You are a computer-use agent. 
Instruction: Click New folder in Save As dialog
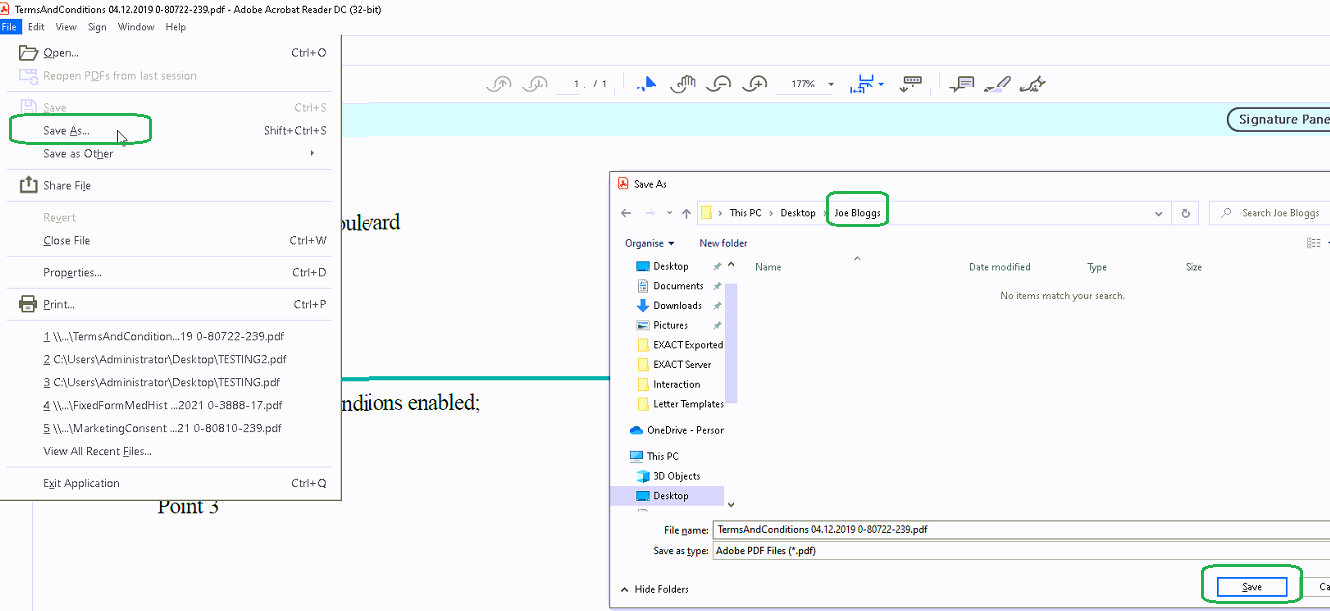tap(723, 243)
